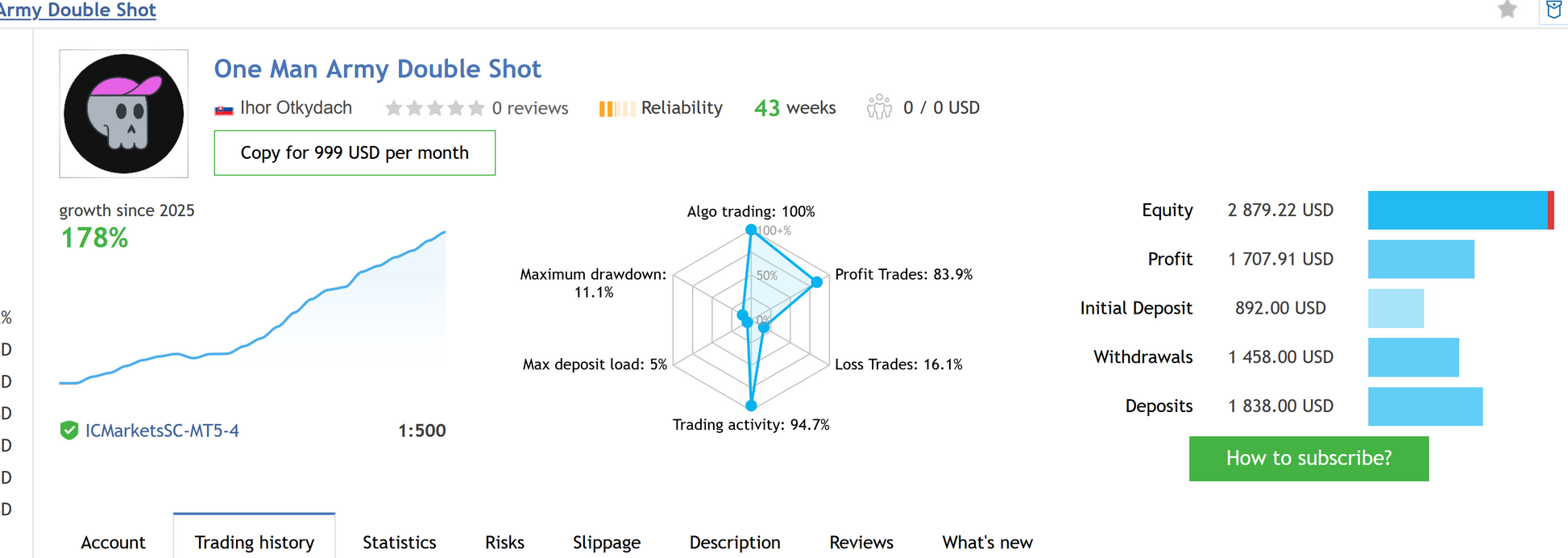Click the green verified shield icon
The image size is (1568, 558).
click(69, 431)
